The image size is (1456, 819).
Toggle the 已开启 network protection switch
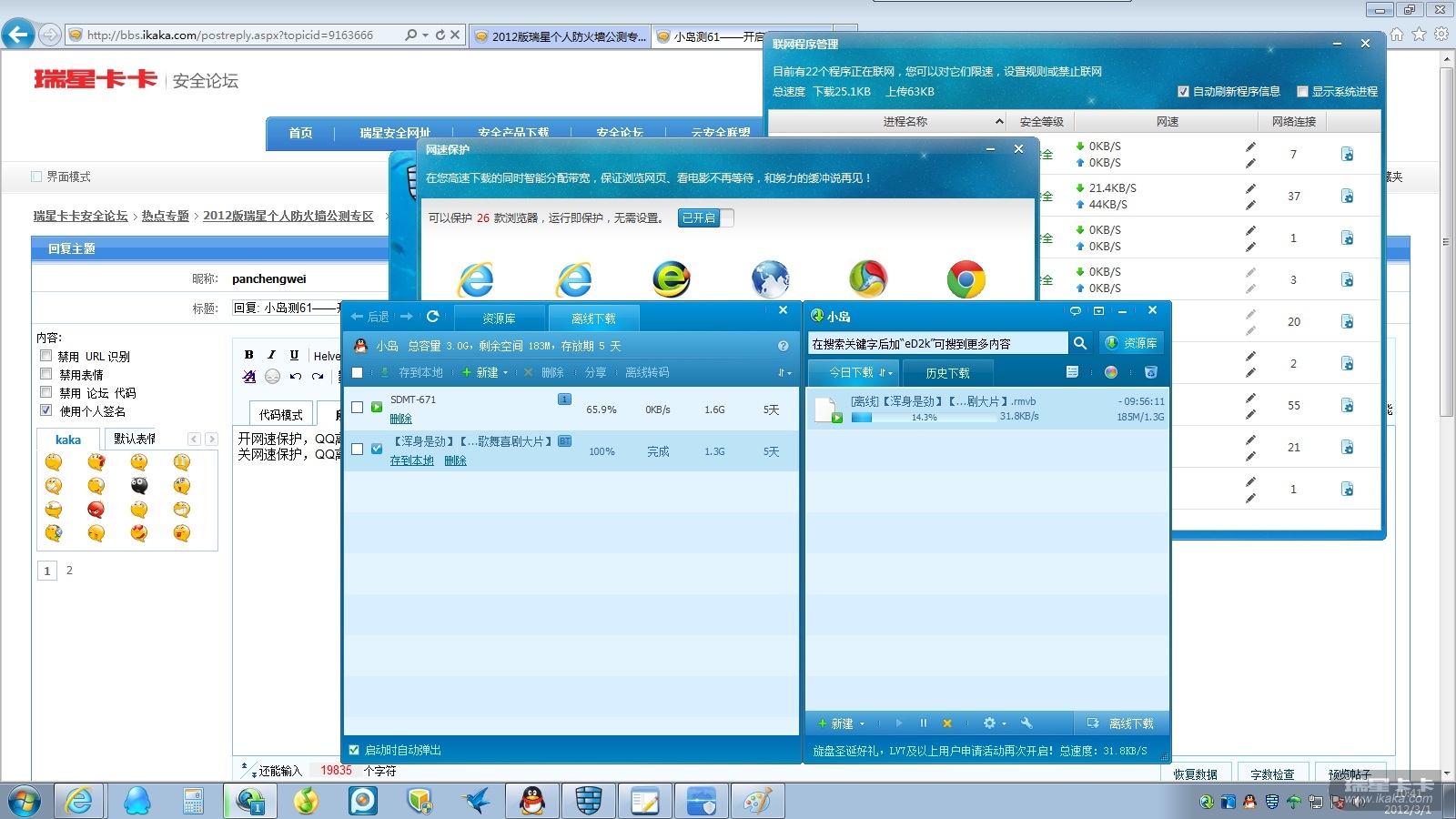pyautogui.click(x=705, y=217)
